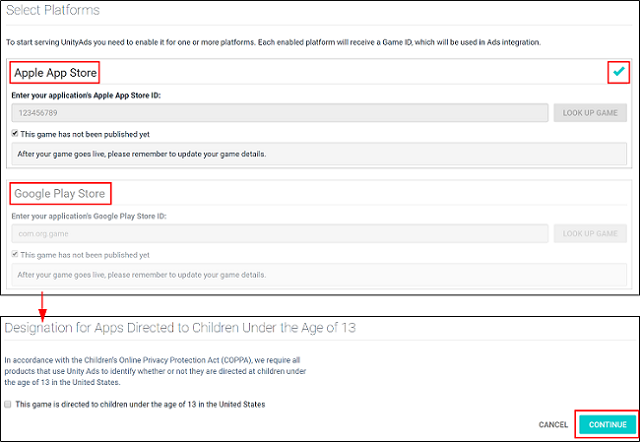640x442 pixels.
Task: Toggle Apple's 'game has not been published yet' checkbox
Action: click(x=15, y=134)
